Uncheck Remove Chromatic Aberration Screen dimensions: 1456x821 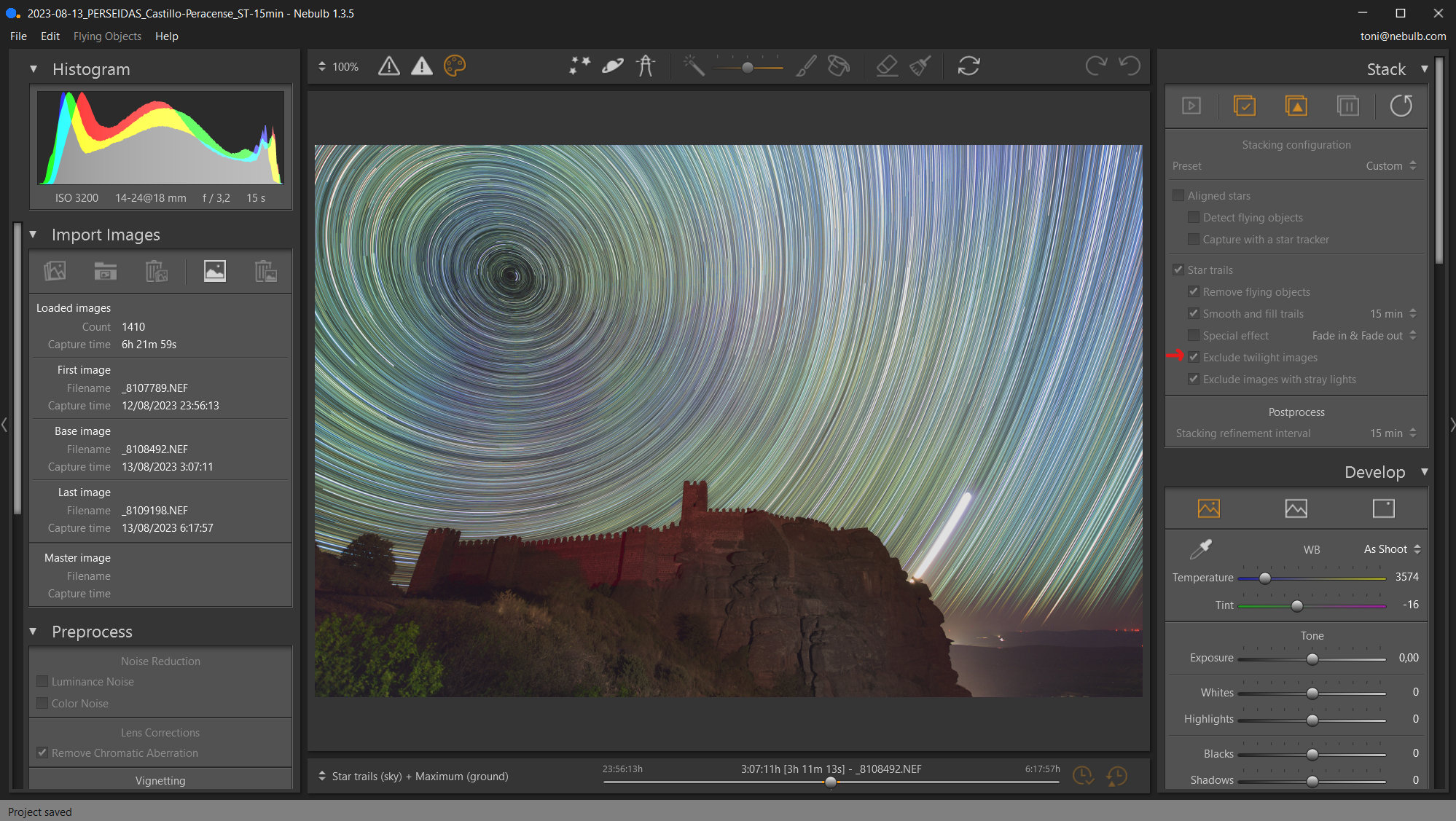[x=42, y=753]
